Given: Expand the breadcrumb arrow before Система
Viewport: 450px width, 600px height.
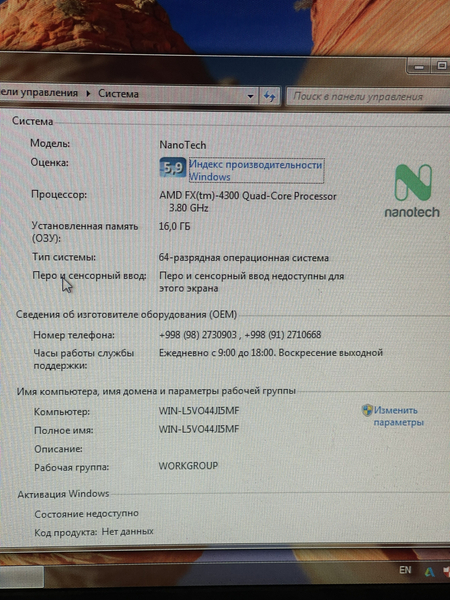Looking at the screenshot, I should pyautogui.click(x=88, y=93).
